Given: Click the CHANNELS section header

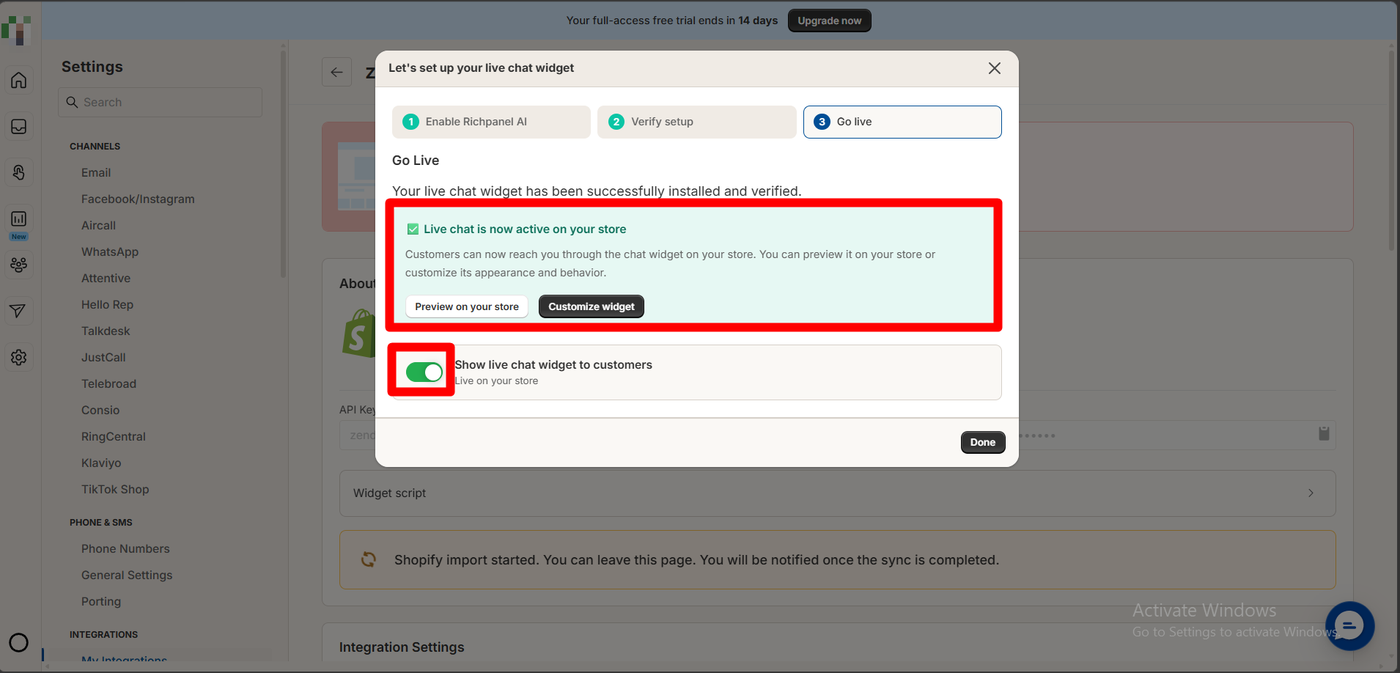Looking at the screenshot, I should [95, 147].
